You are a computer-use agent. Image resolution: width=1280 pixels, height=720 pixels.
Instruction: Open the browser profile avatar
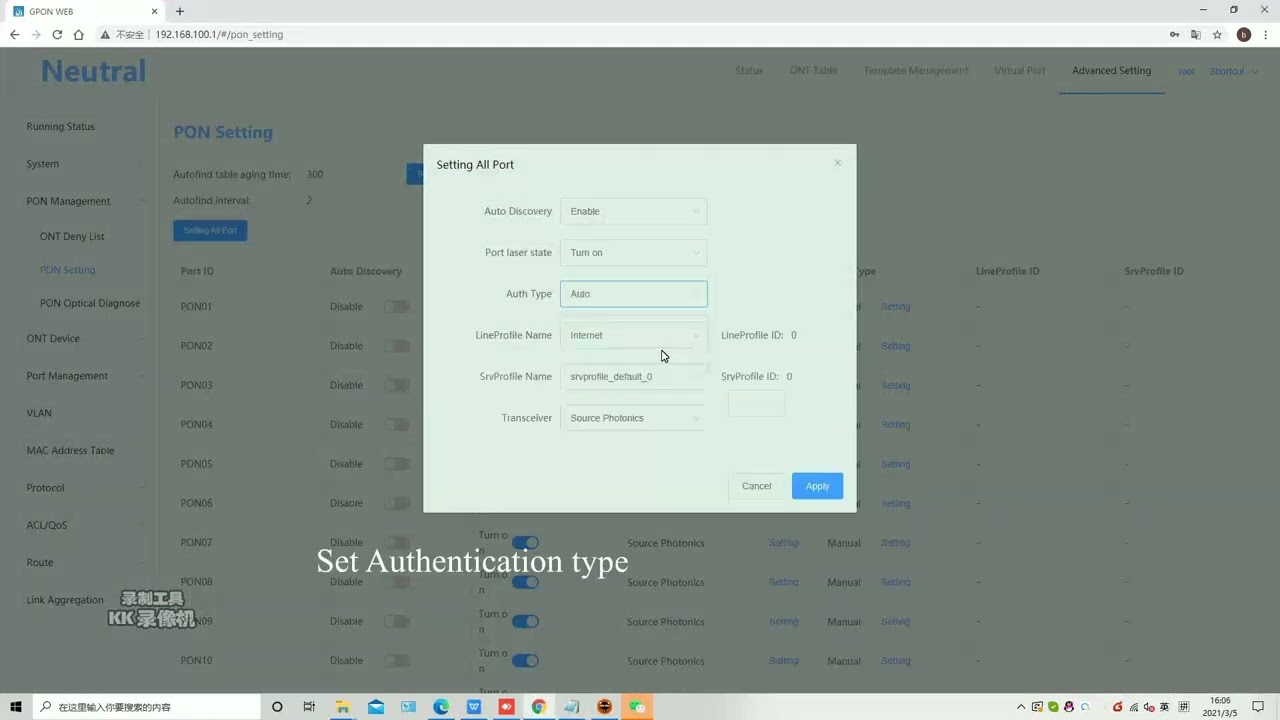[x=1243, y=34]
